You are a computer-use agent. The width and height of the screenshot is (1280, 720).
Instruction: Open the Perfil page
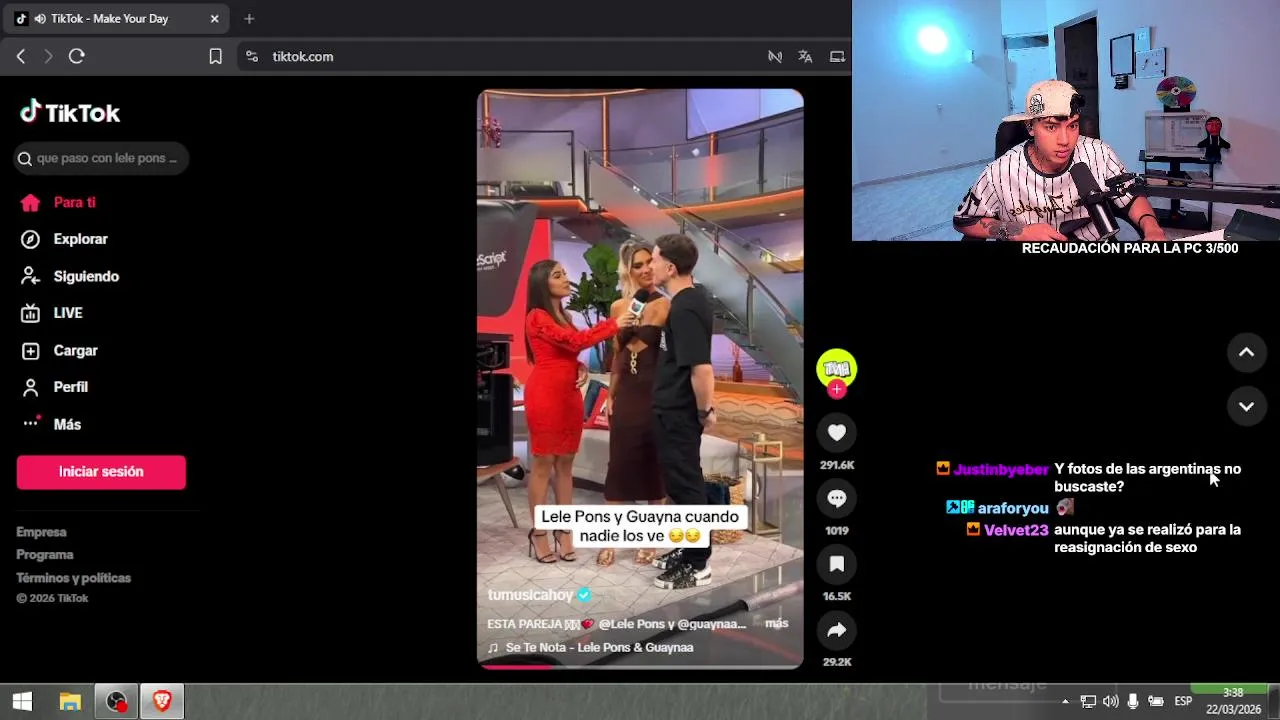[55, 387]
